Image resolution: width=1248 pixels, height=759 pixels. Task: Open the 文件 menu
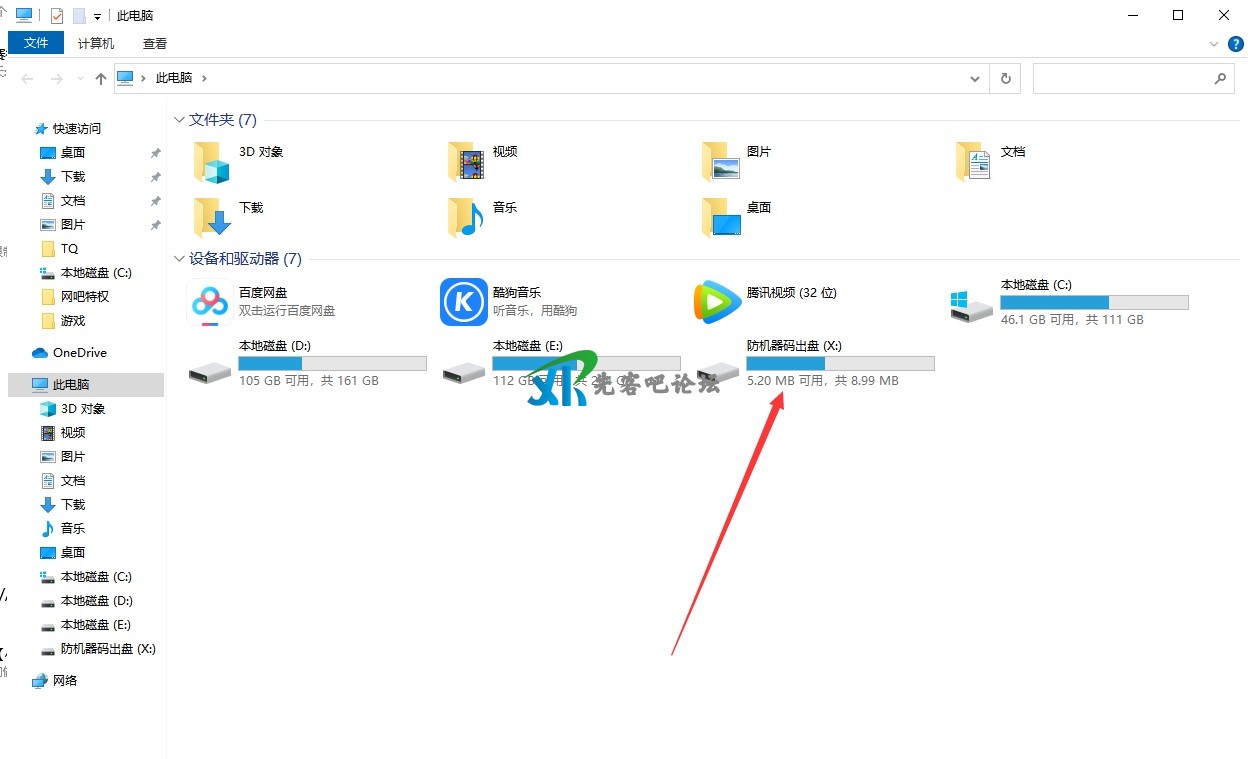[36, 43]
